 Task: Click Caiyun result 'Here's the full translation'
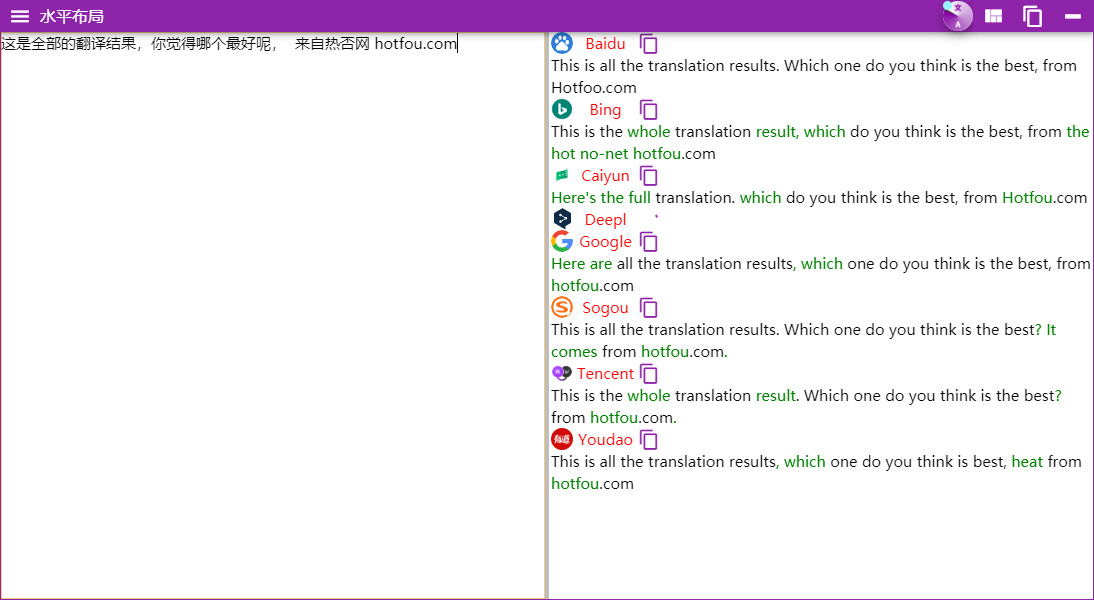pos(642,197)
